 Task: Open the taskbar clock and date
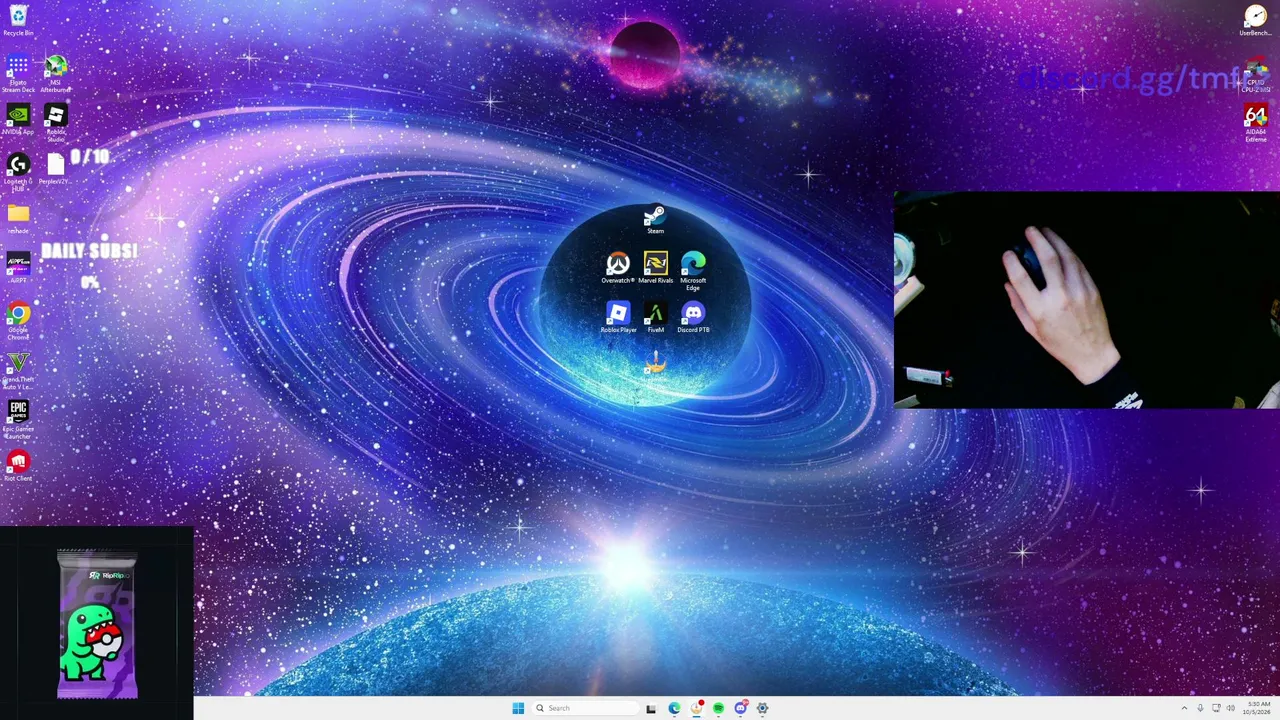[x=1258, y=708]
